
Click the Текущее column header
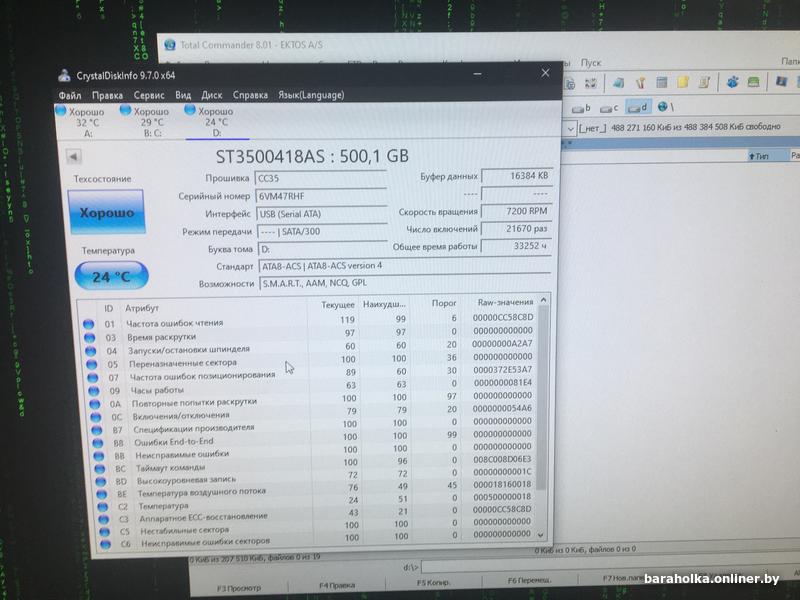(x=337, y=305)
